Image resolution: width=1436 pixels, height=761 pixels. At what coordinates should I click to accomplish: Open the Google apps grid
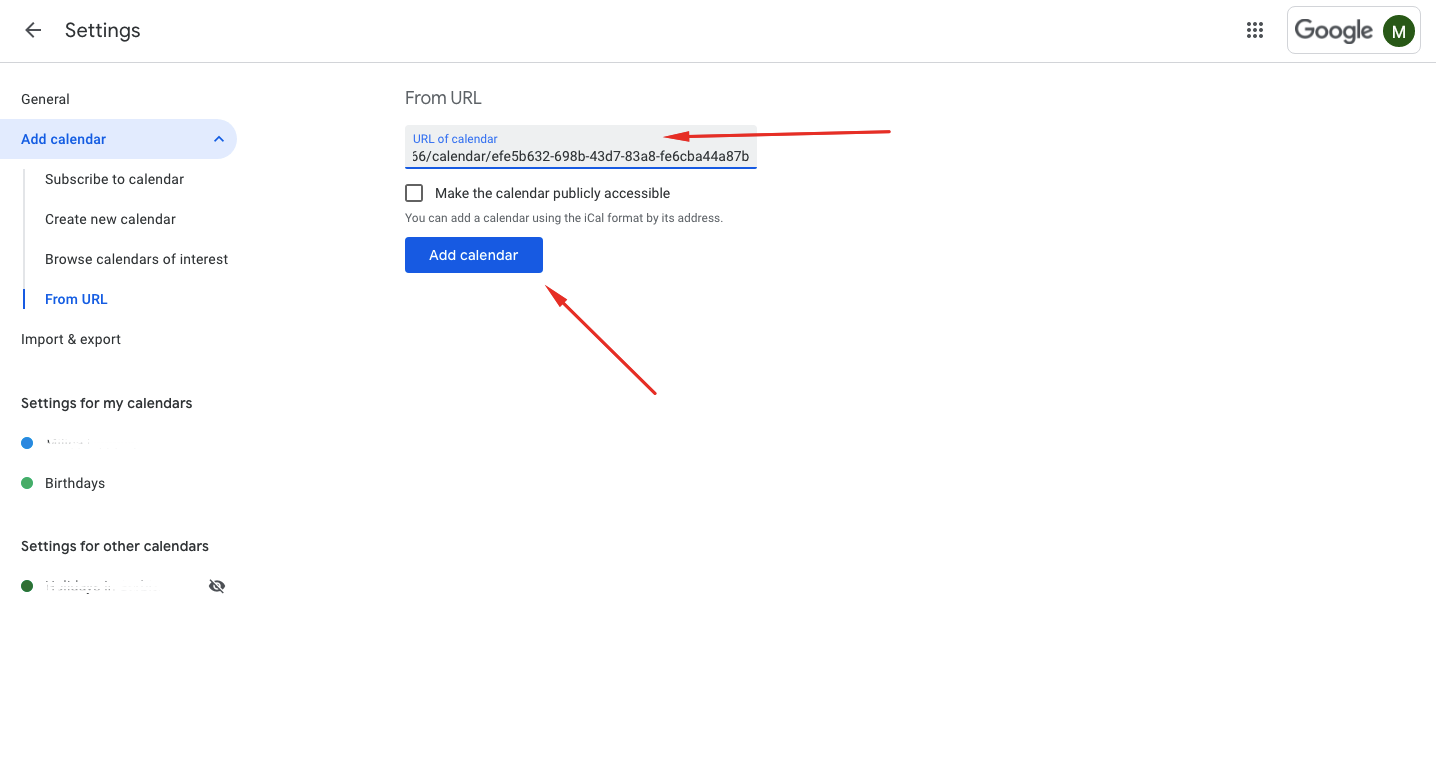coord(1254,30)
